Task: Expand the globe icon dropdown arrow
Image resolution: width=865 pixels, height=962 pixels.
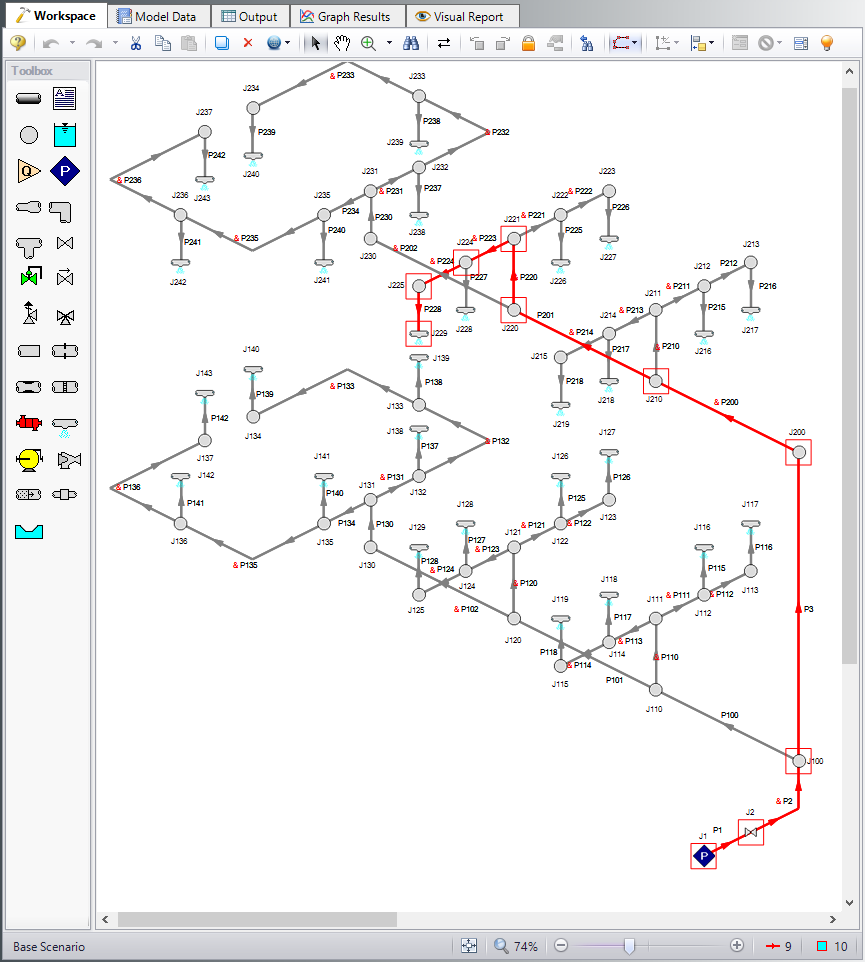Action: tap(288, 43)
